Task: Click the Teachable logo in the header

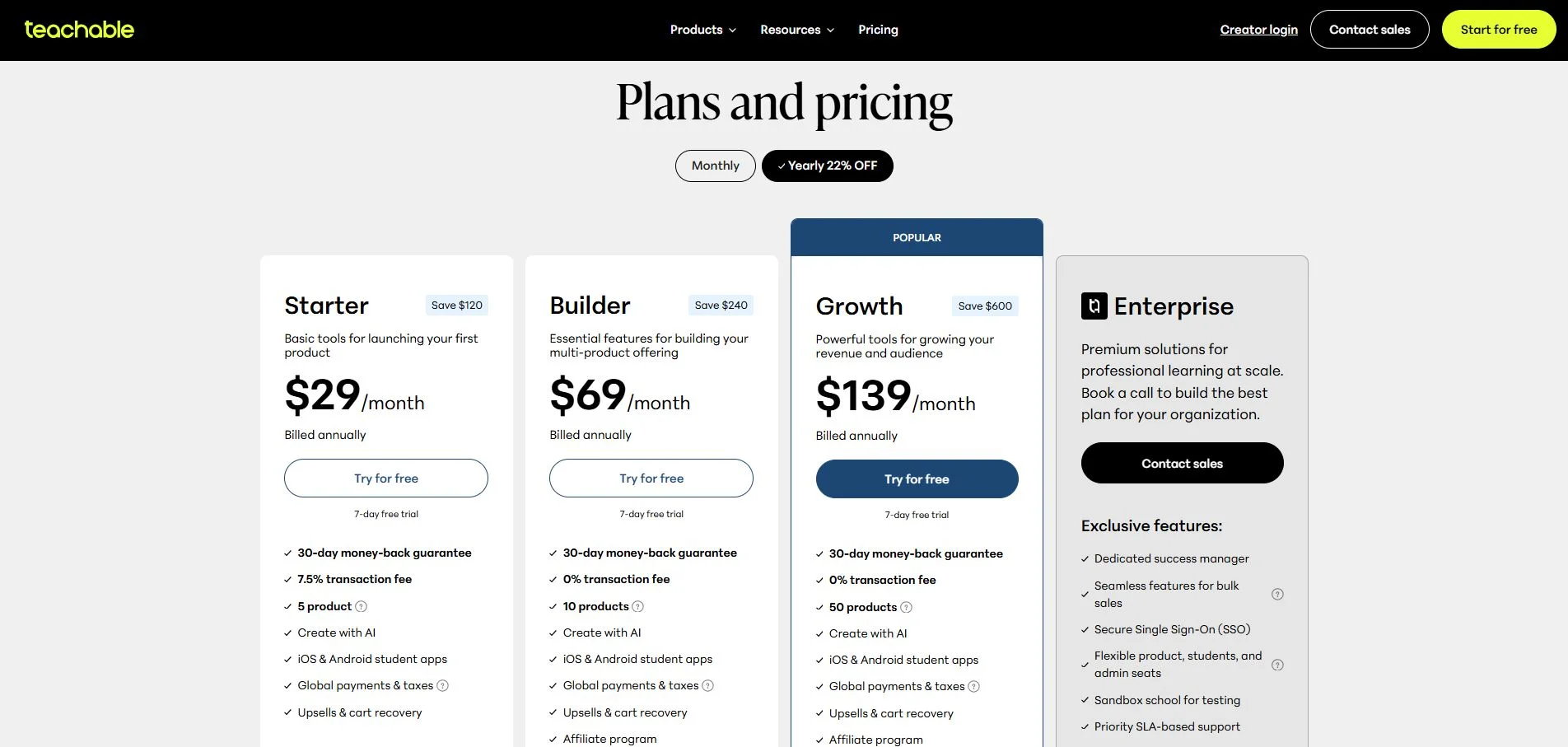Action: click(x=79, y=29)
